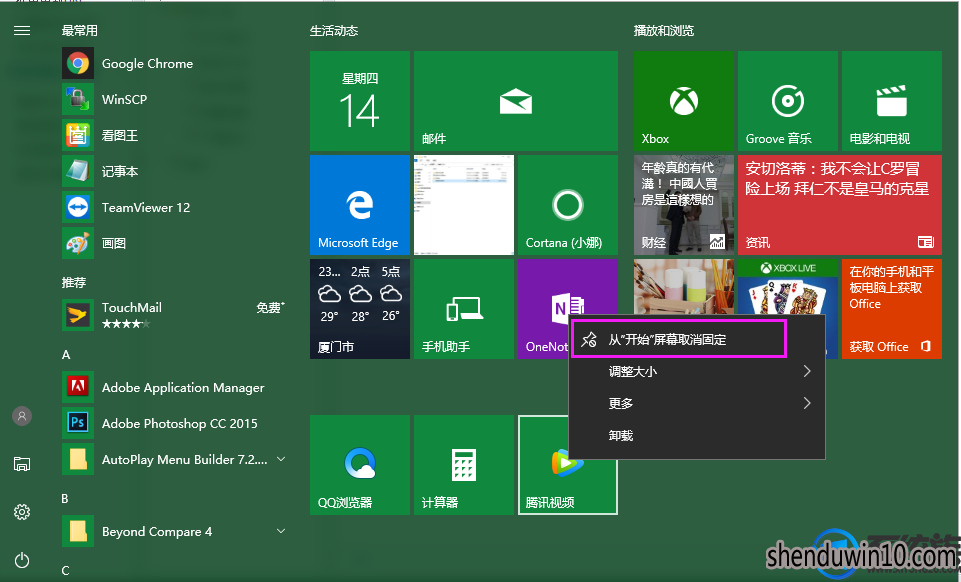The width and height of the screenshot is (961, 582).
Task: Open the Cortana (小娜) tile
Action: [x=568, y=205]
